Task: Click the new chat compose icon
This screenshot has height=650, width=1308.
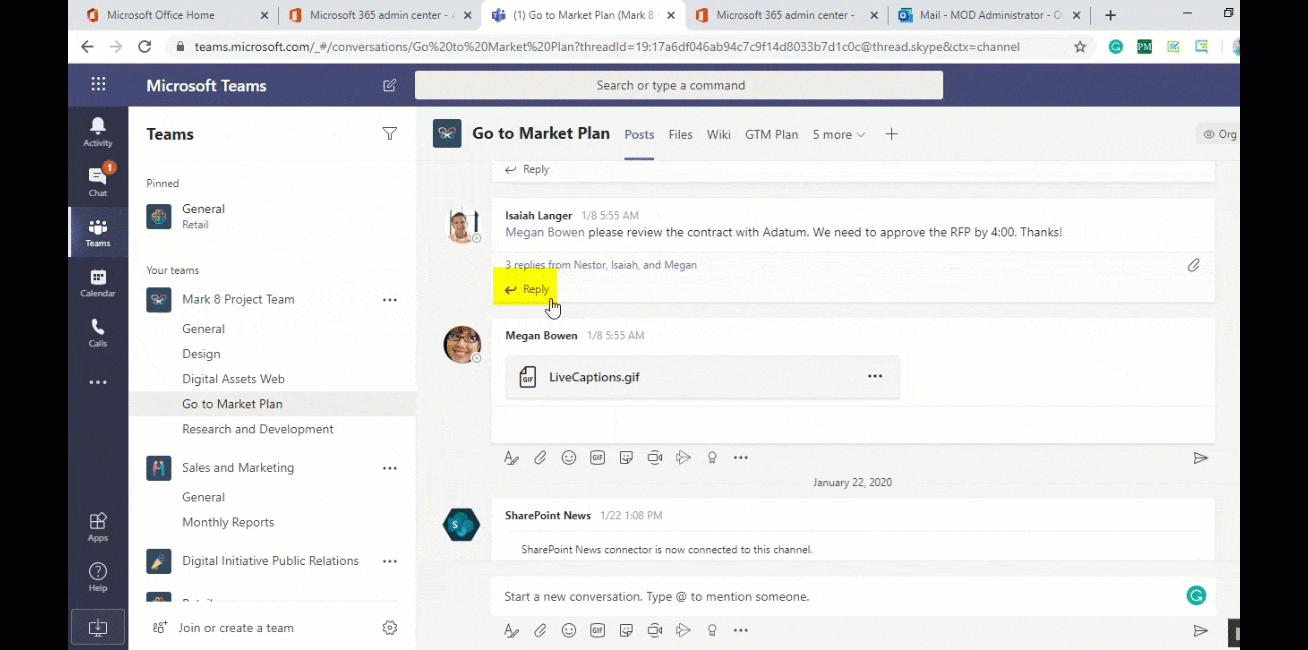Action: pyautogui.click(x=389, y=86)
